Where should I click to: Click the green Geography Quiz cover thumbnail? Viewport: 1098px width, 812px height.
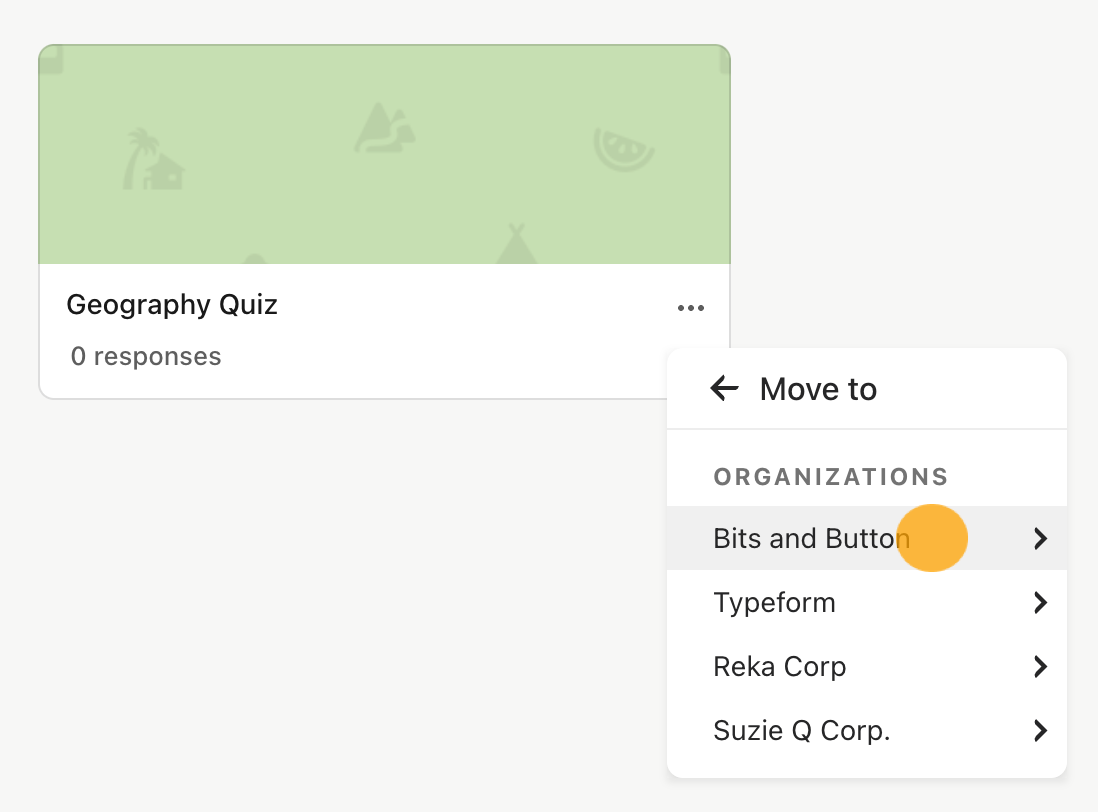384,155
